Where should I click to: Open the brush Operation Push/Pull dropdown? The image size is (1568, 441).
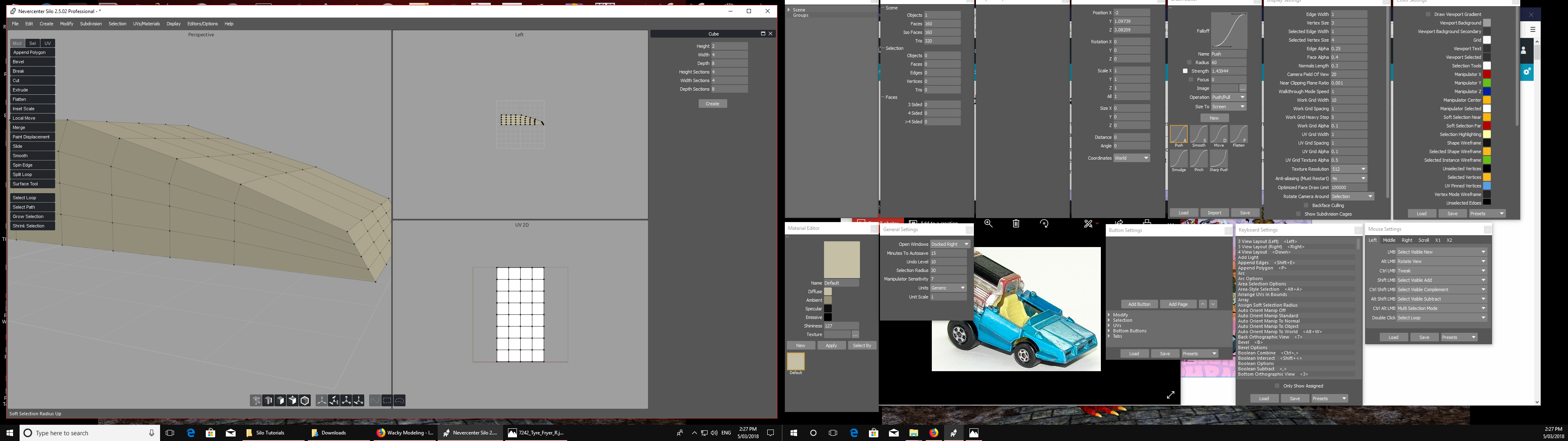click(1228, 98)
